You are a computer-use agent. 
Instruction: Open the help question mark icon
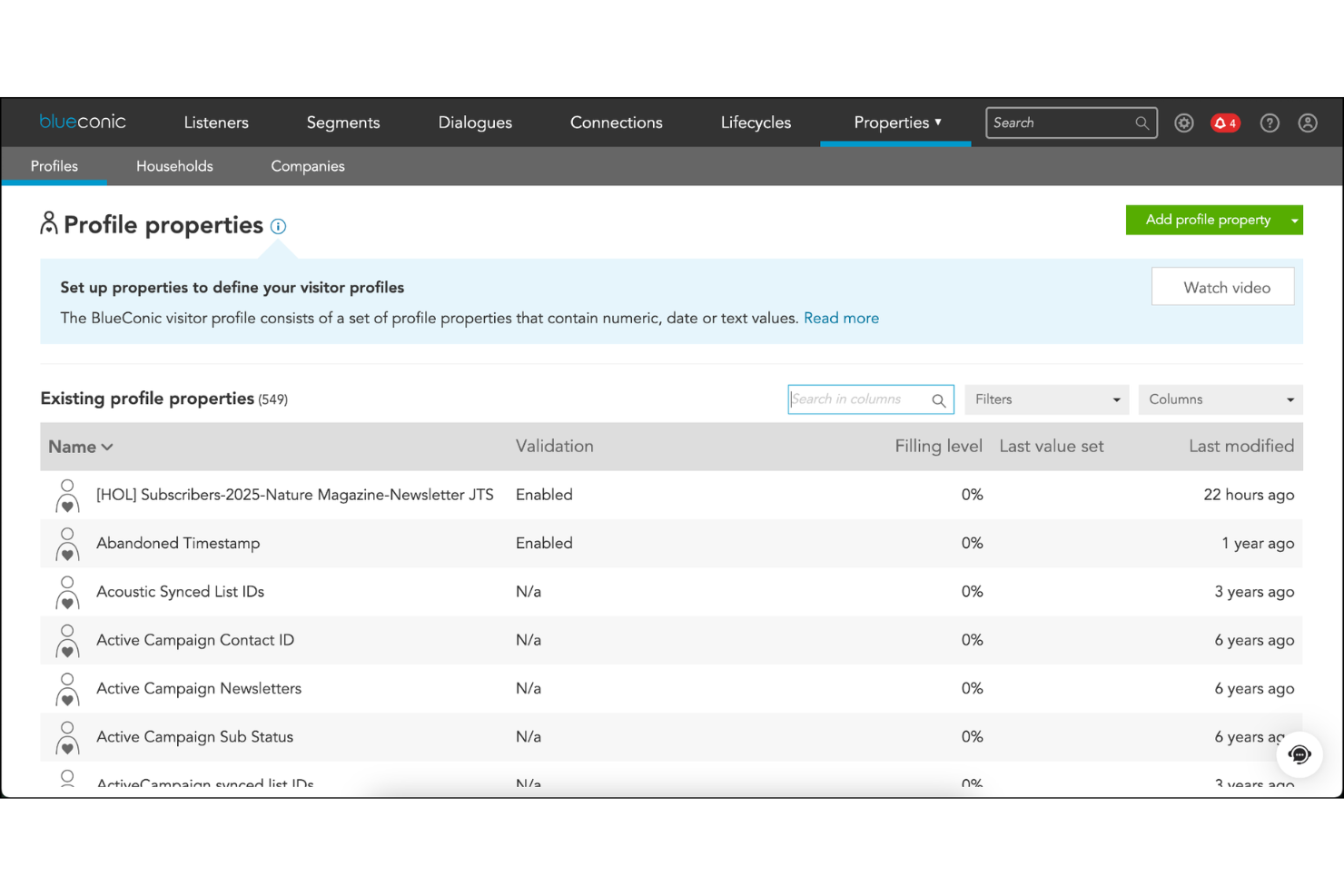point(1270,123)
